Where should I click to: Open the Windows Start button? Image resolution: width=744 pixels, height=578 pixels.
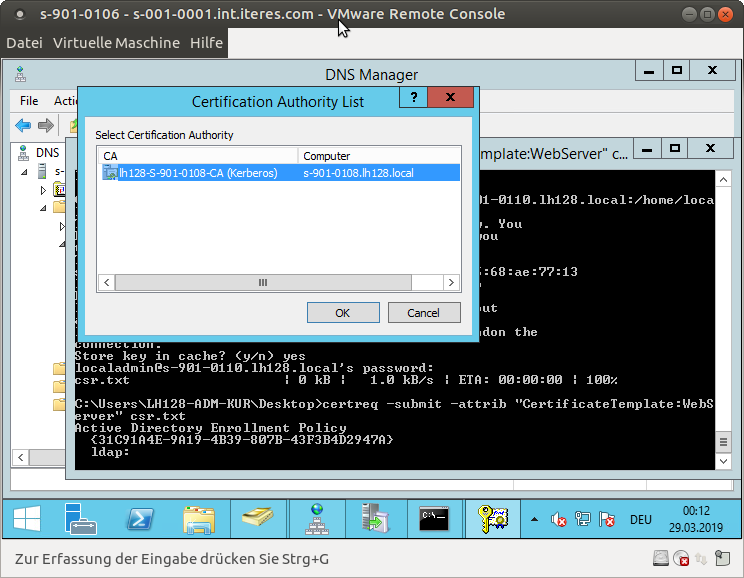tap(27, 518)
